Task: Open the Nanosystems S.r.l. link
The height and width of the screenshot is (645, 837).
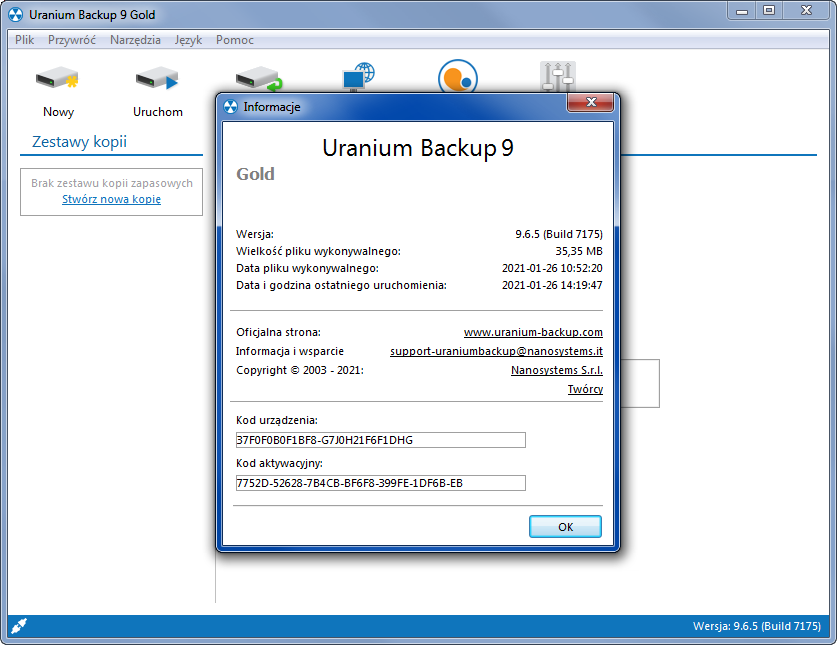Action: point(557,370)
